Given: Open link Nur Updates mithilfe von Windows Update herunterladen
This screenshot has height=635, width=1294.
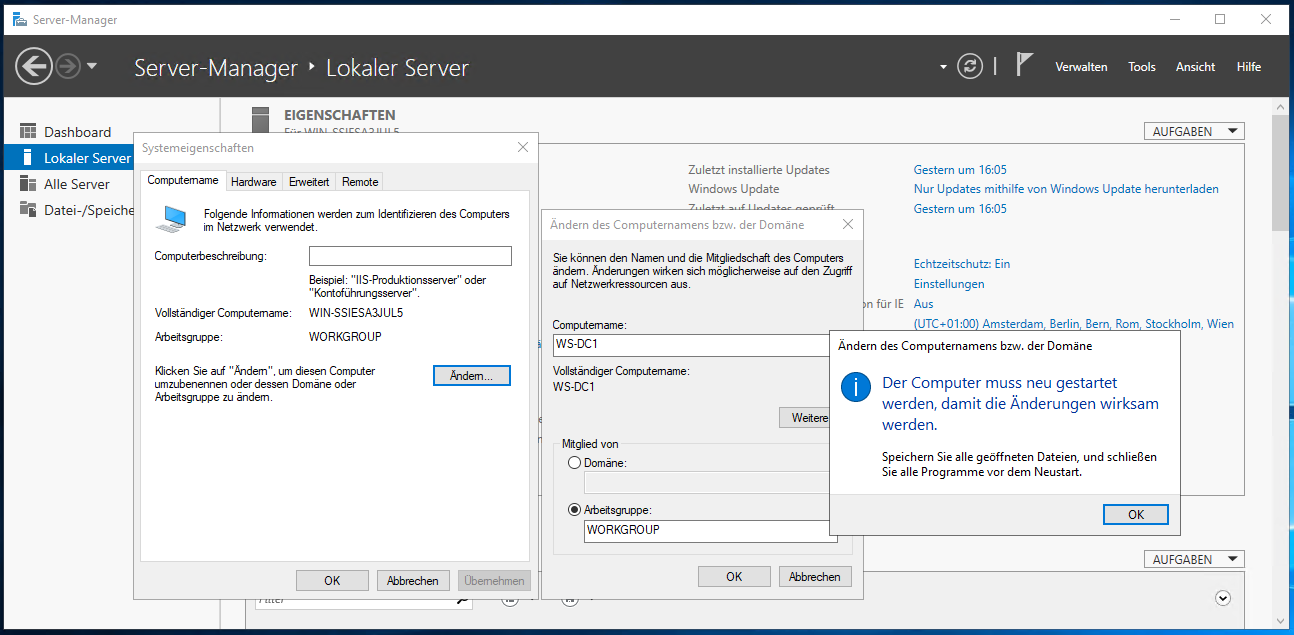Looking at the screenshot, I should click(1066, 189).
